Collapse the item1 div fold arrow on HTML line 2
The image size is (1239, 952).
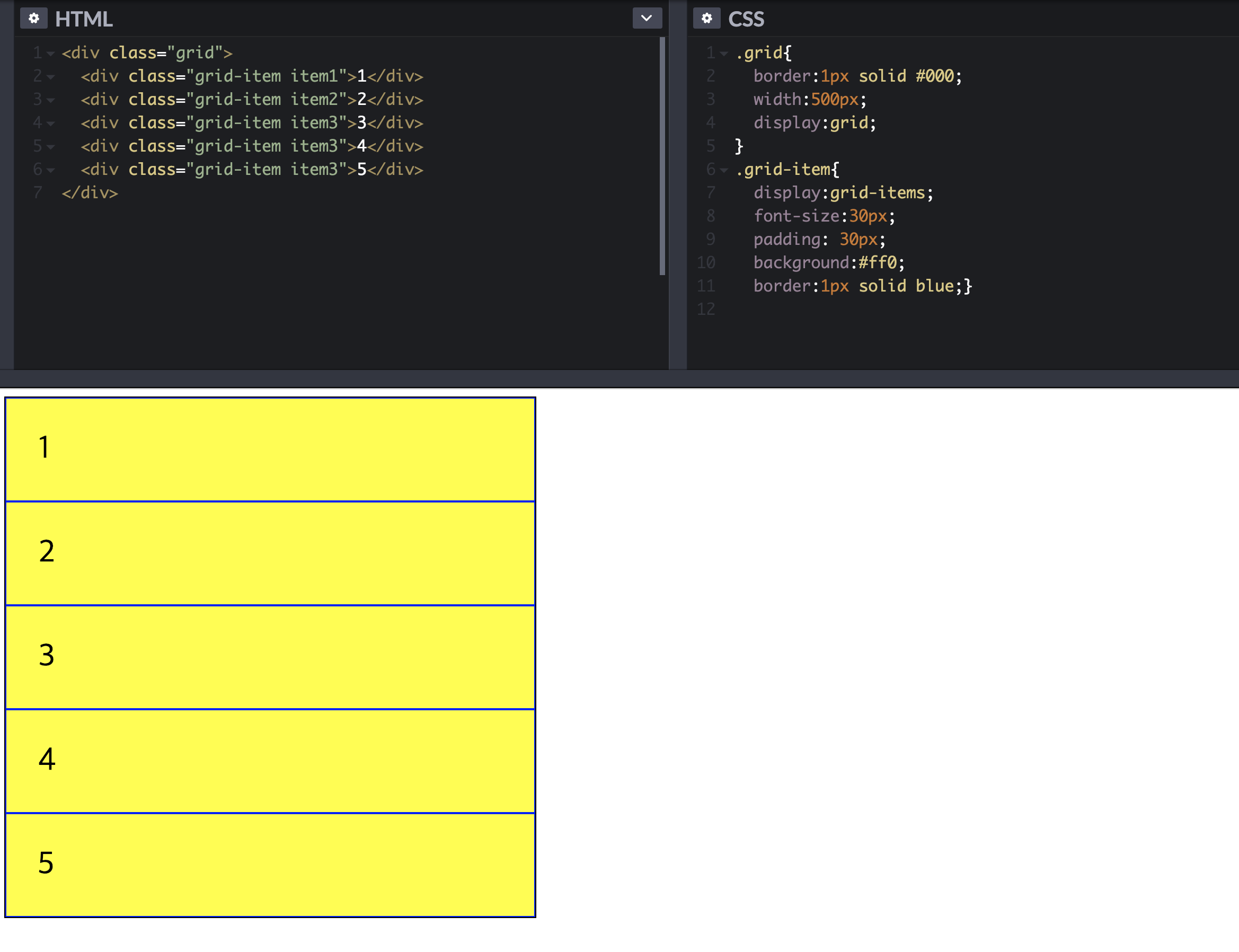[x=51, y=77]
